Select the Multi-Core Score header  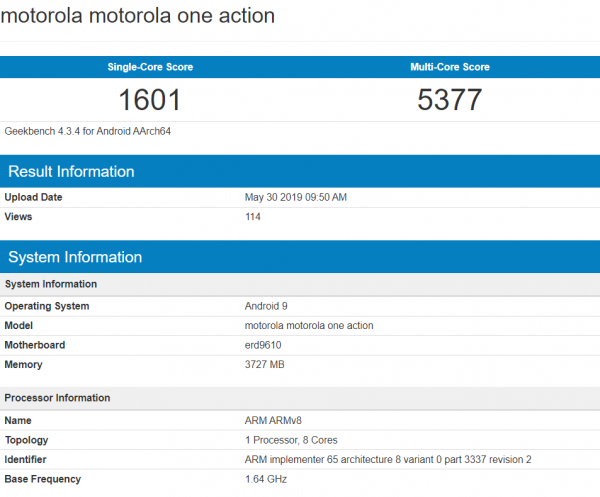450,67
